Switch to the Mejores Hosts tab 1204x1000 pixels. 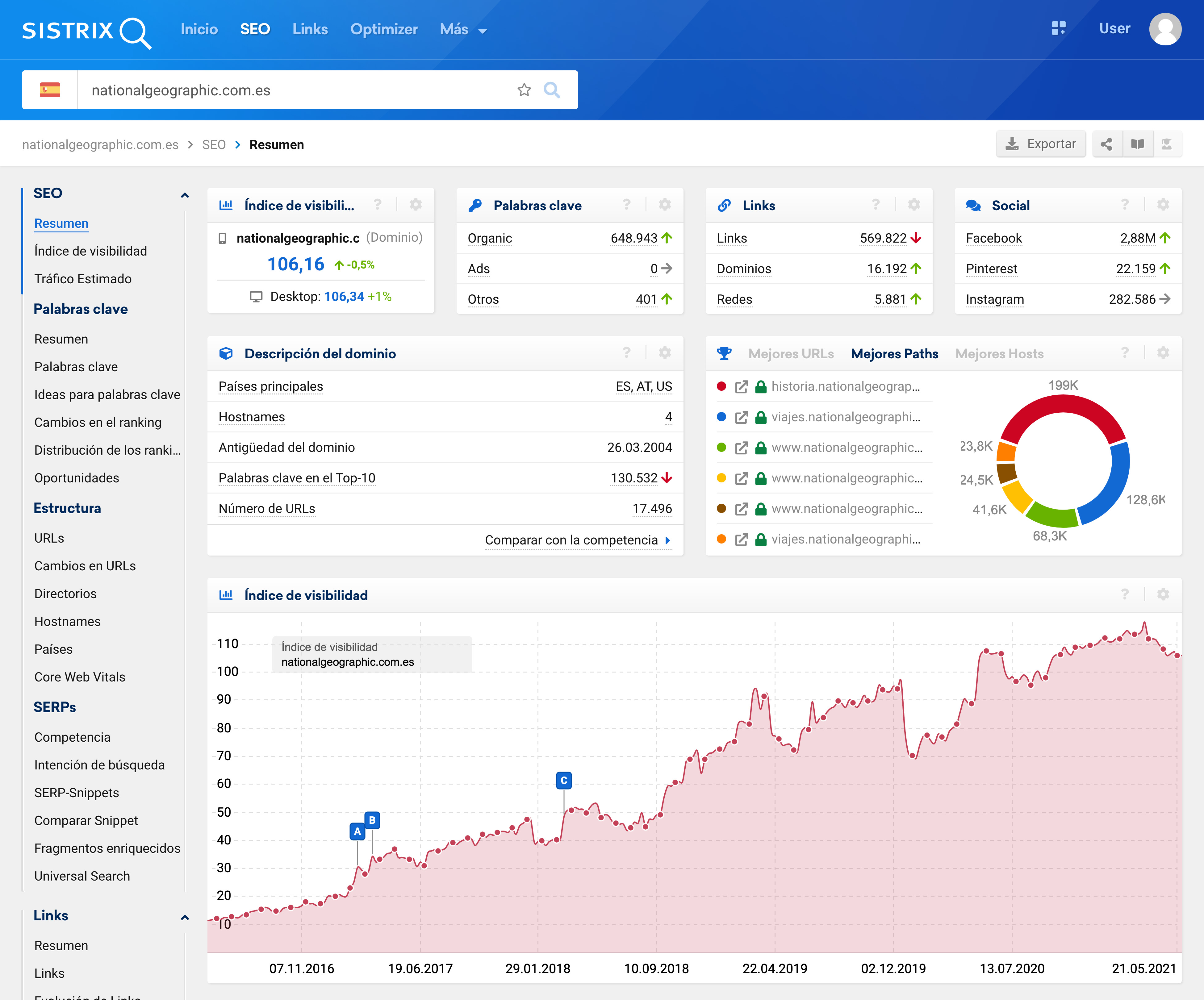coord(999,354)
